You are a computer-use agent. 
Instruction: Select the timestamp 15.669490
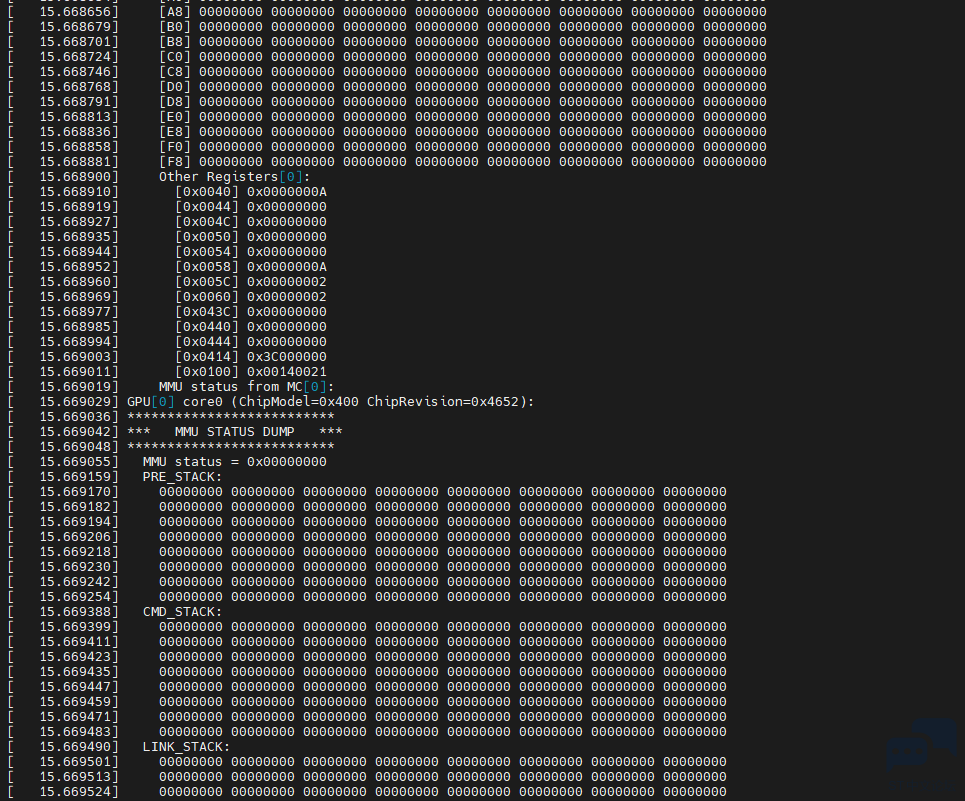pos(75,747)
